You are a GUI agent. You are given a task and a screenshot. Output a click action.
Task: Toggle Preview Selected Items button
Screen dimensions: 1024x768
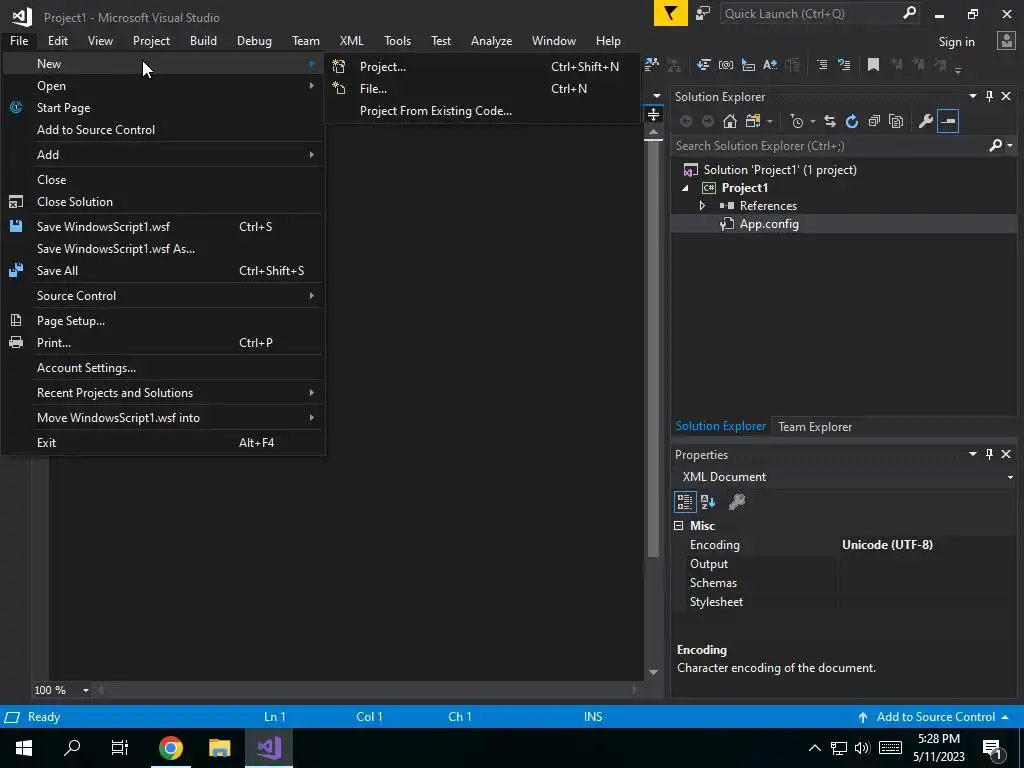pos(948,121)
